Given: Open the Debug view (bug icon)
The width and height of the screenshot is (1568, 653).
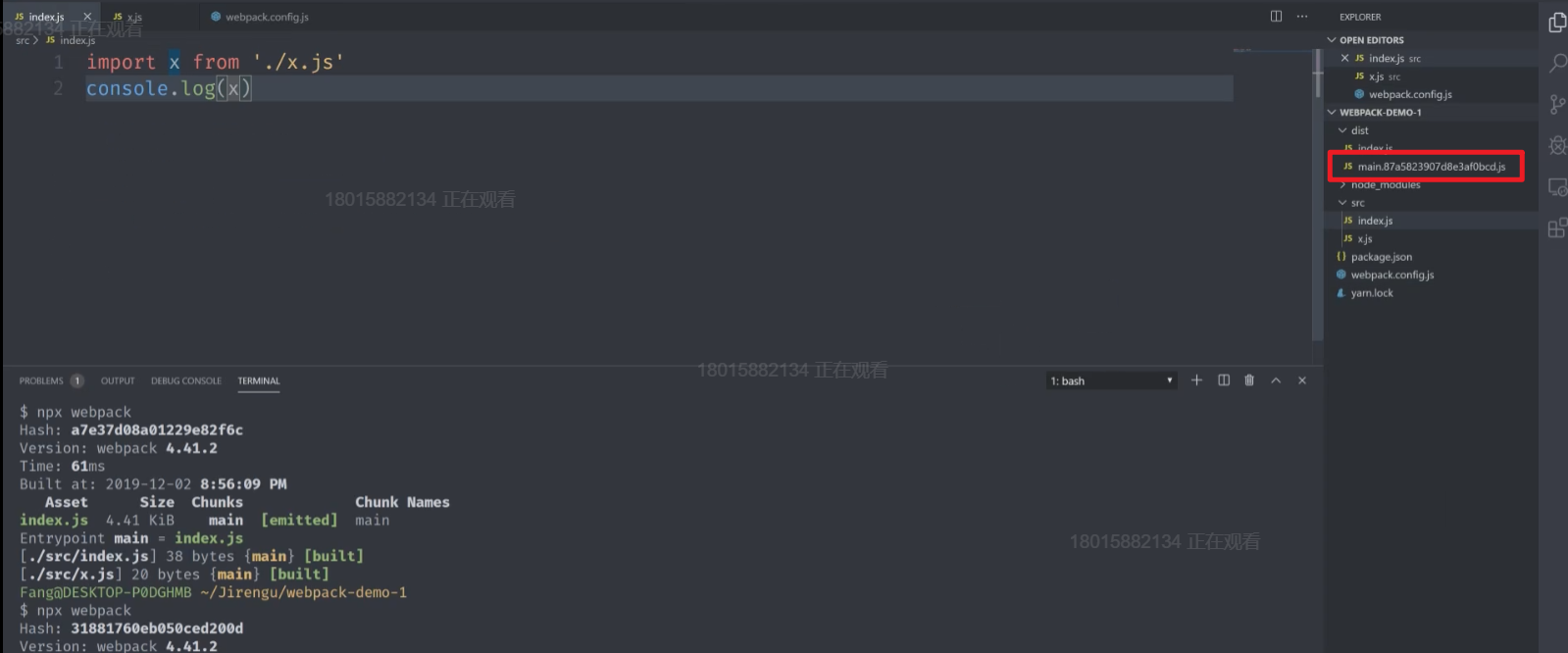Looking at the screenshot, I should [x=1556, y=145].
